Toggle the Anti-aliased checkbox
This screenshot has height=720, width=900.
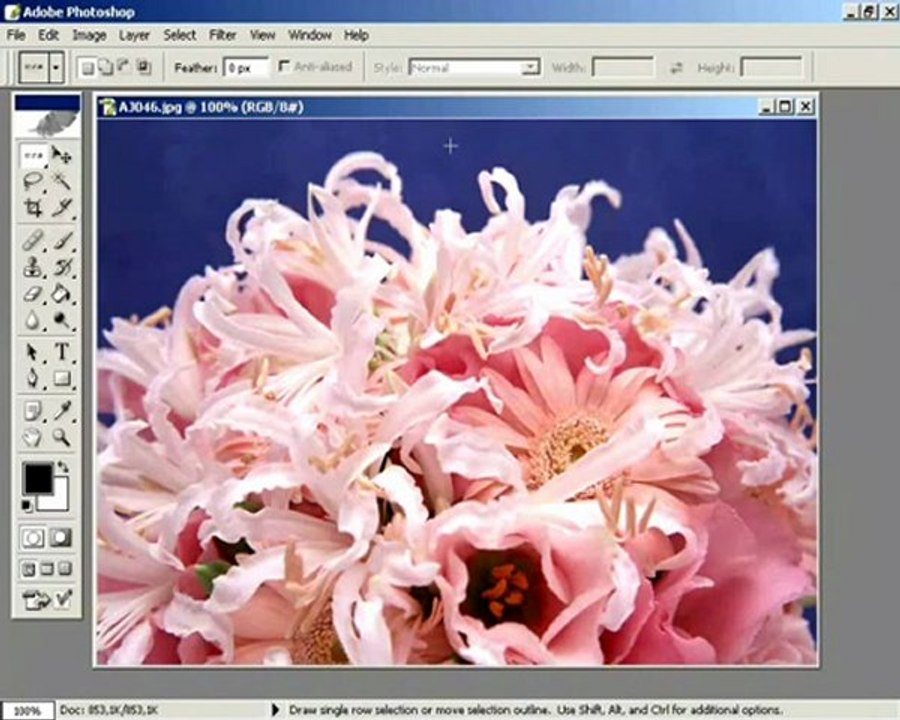(x=284, y=67)
